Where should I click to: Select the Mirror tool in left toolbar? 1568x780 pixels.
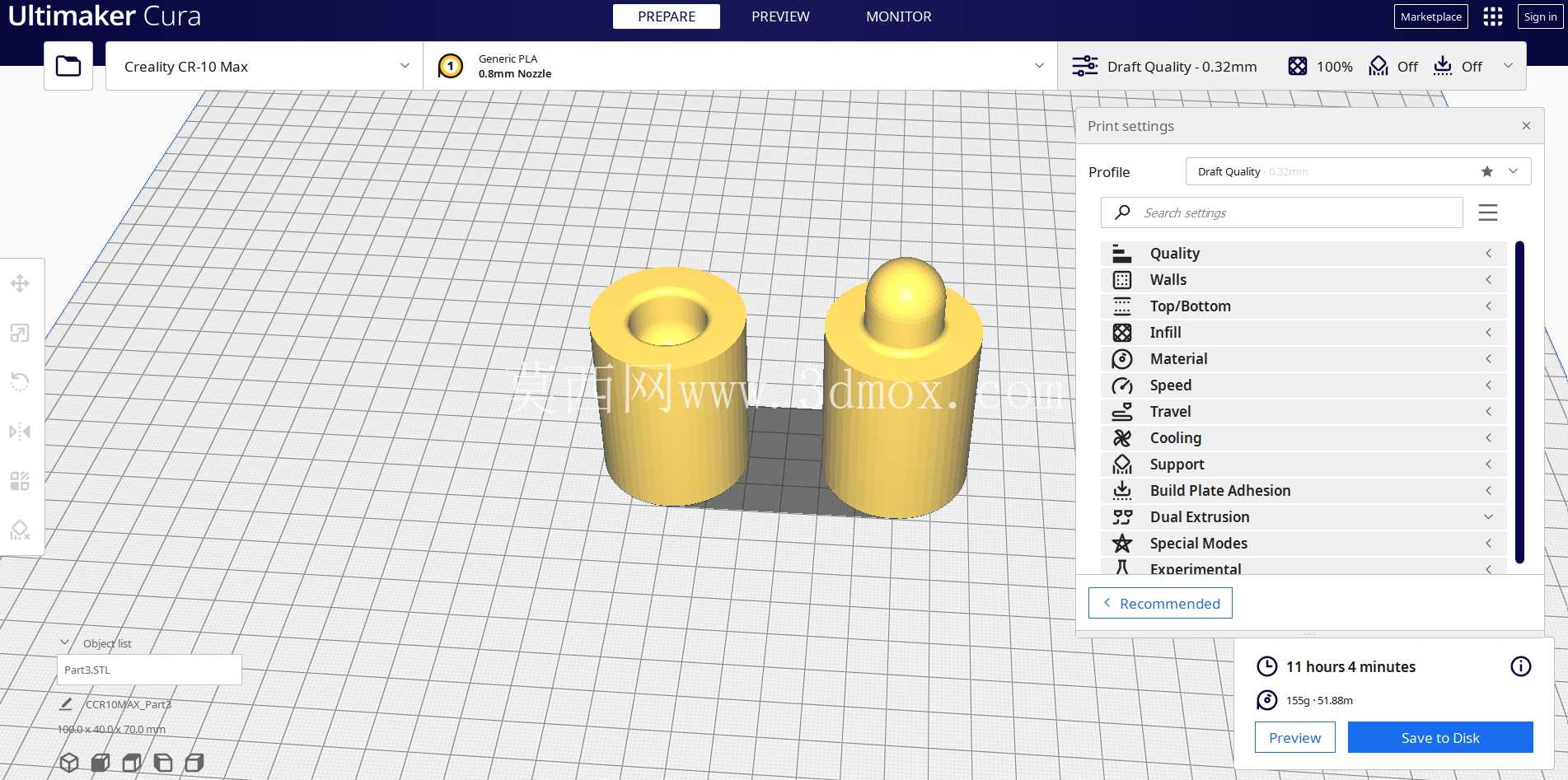pyautogui.click(x=20, y=432)
